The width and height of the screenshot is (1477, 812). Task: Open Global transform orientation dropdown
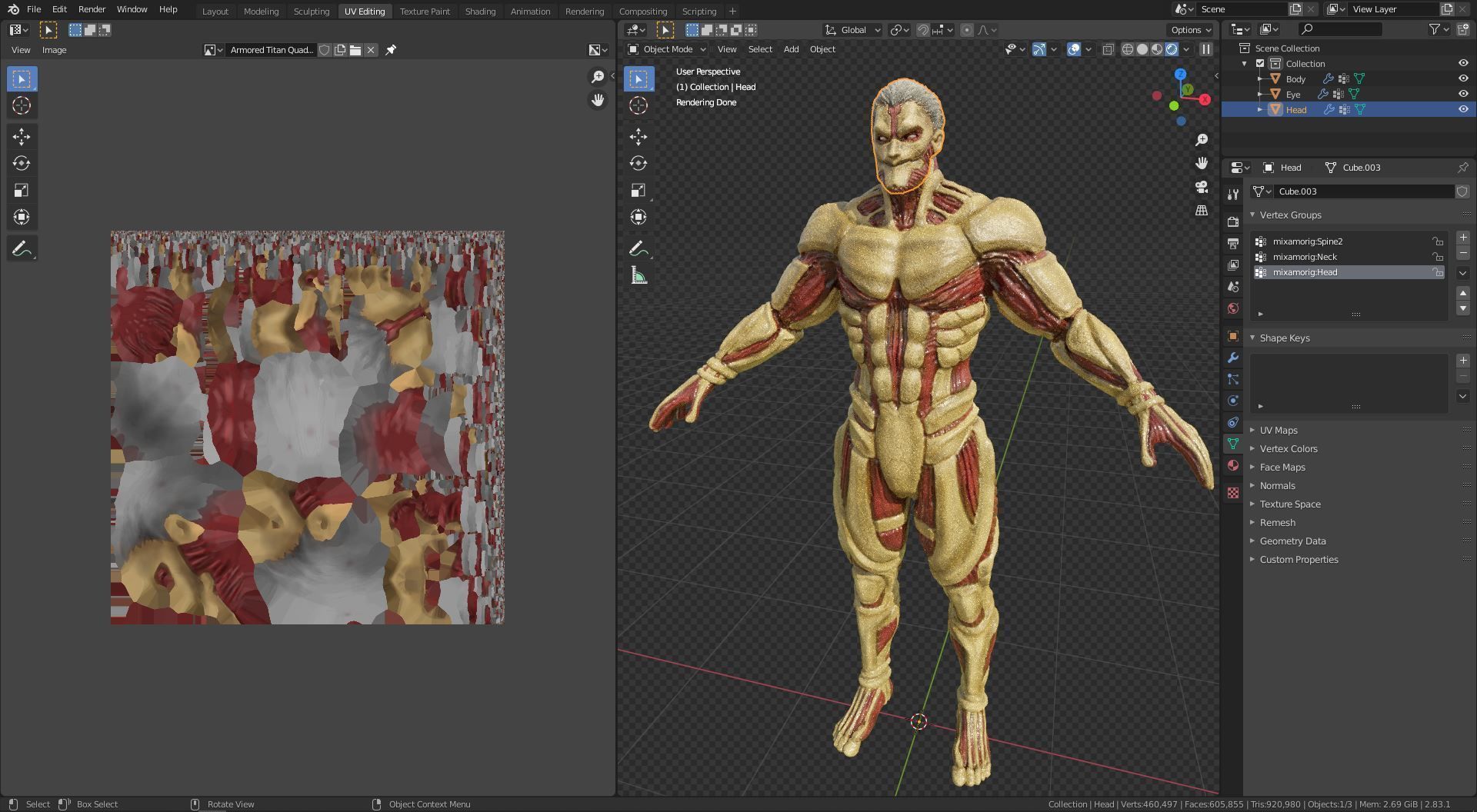click(852, 30)
